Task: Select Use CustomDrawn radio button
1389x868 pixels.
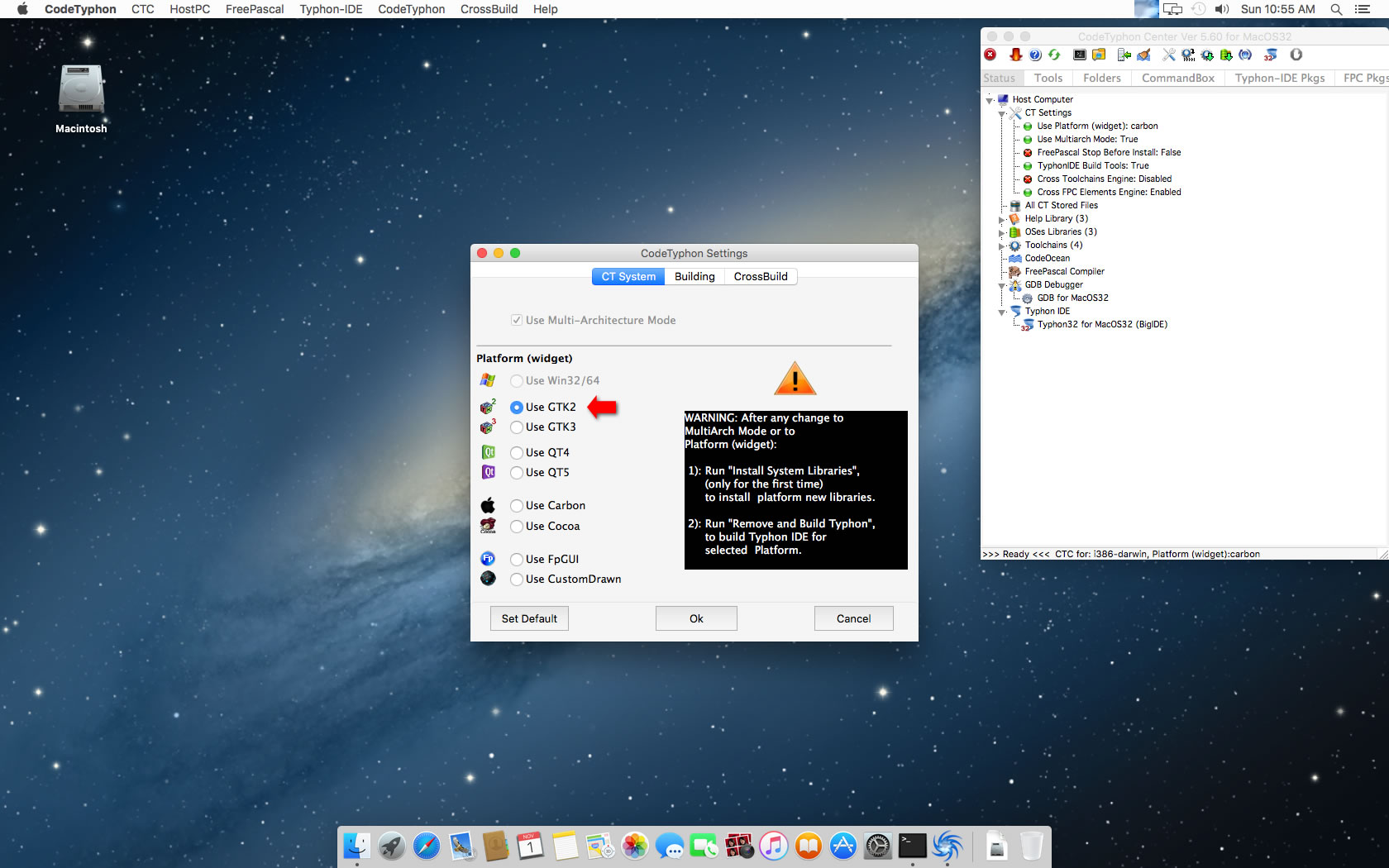Action: [517, 579]
